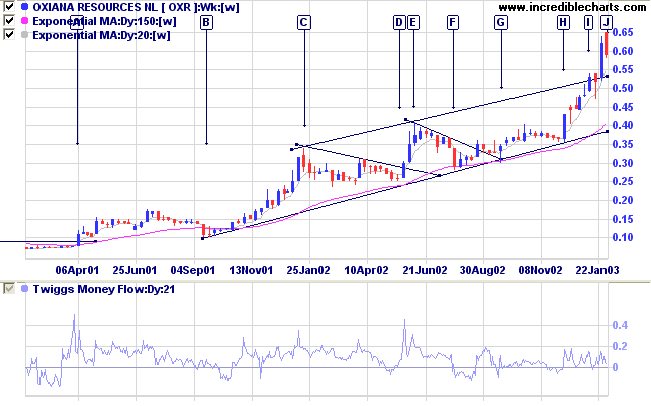Screen dimensions: 651x406
Task: Click the 0.35 price axis value
Action: [623, 144]
